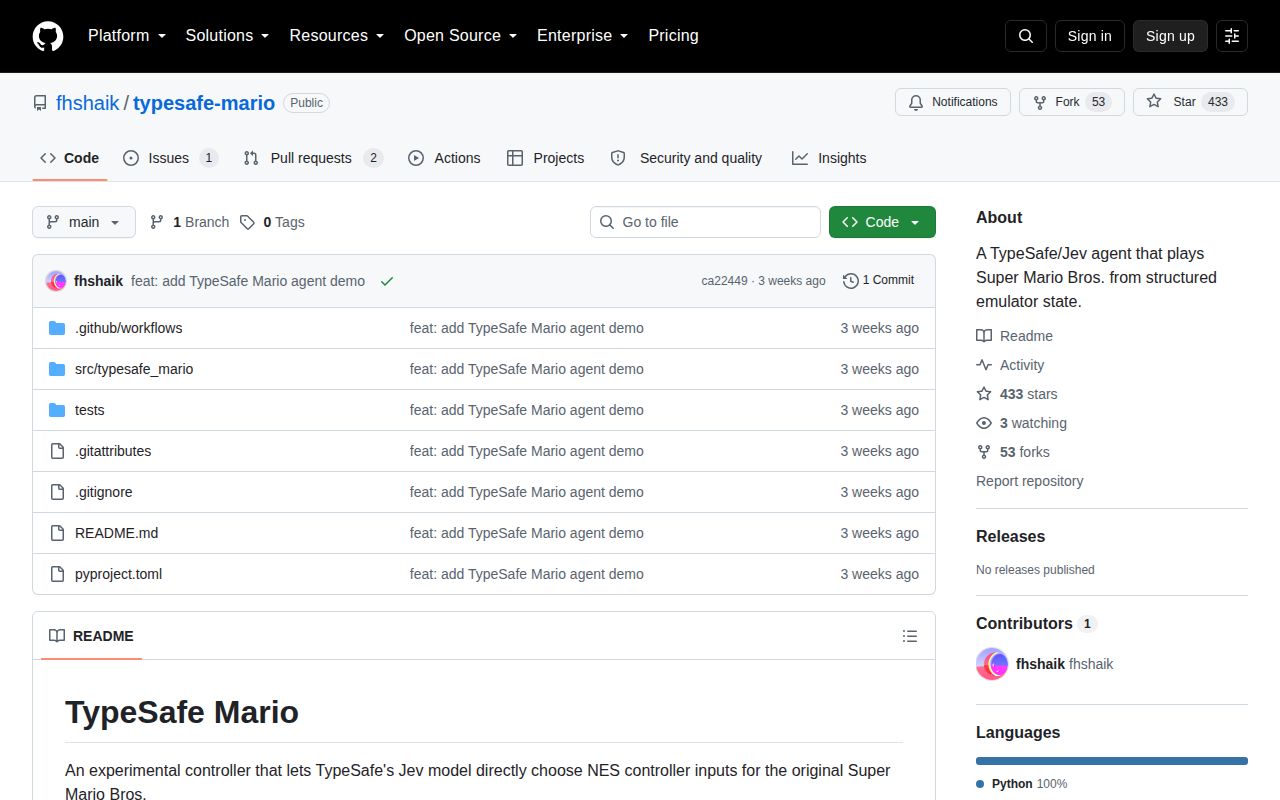This screenshot has width=1280, height=800.
Task: Click Report repository
Action: pyautogui.click(x=1029, y=481)
